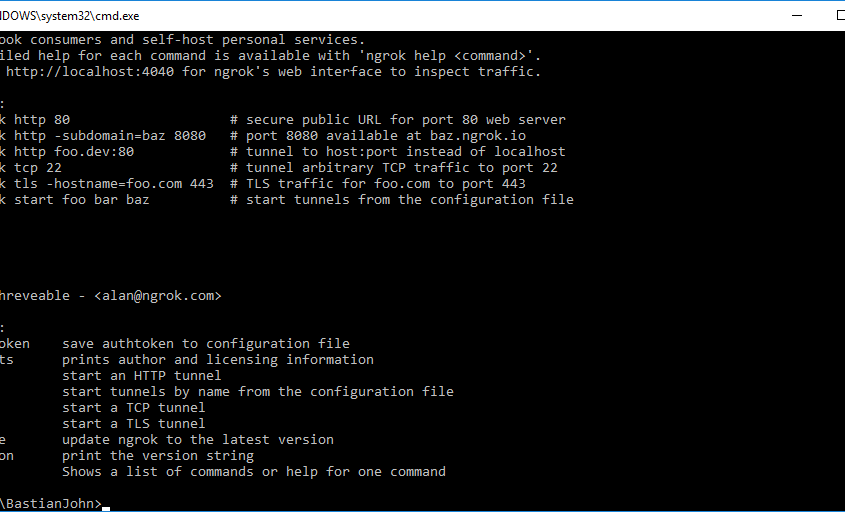Click the 'print the version string' line
This screenshot has height=512, width=845.
158,455
